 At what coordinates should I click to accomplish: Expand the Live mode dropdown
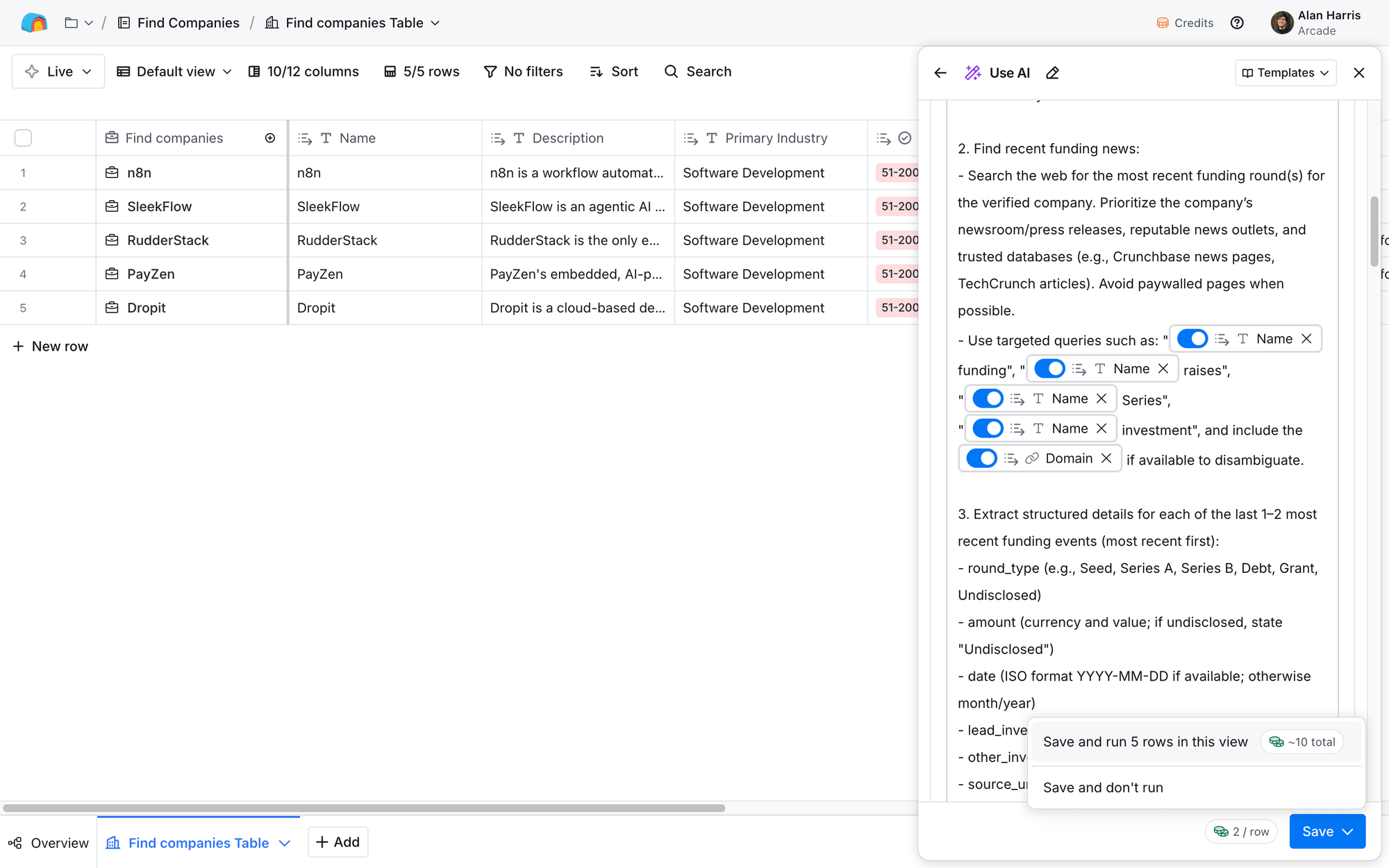(58, 72)
